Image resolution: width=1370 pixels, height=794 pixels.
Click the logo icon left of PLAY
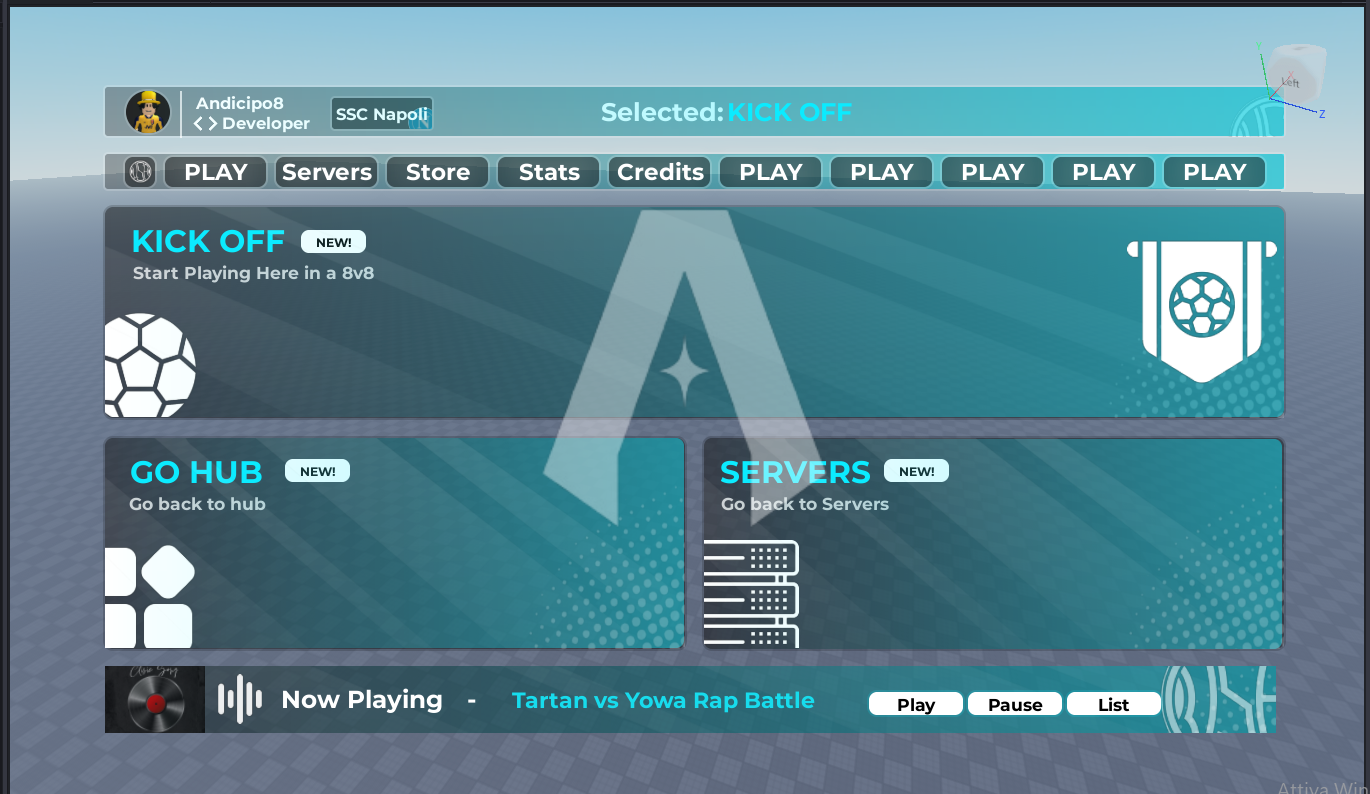(x=140, y=172)
